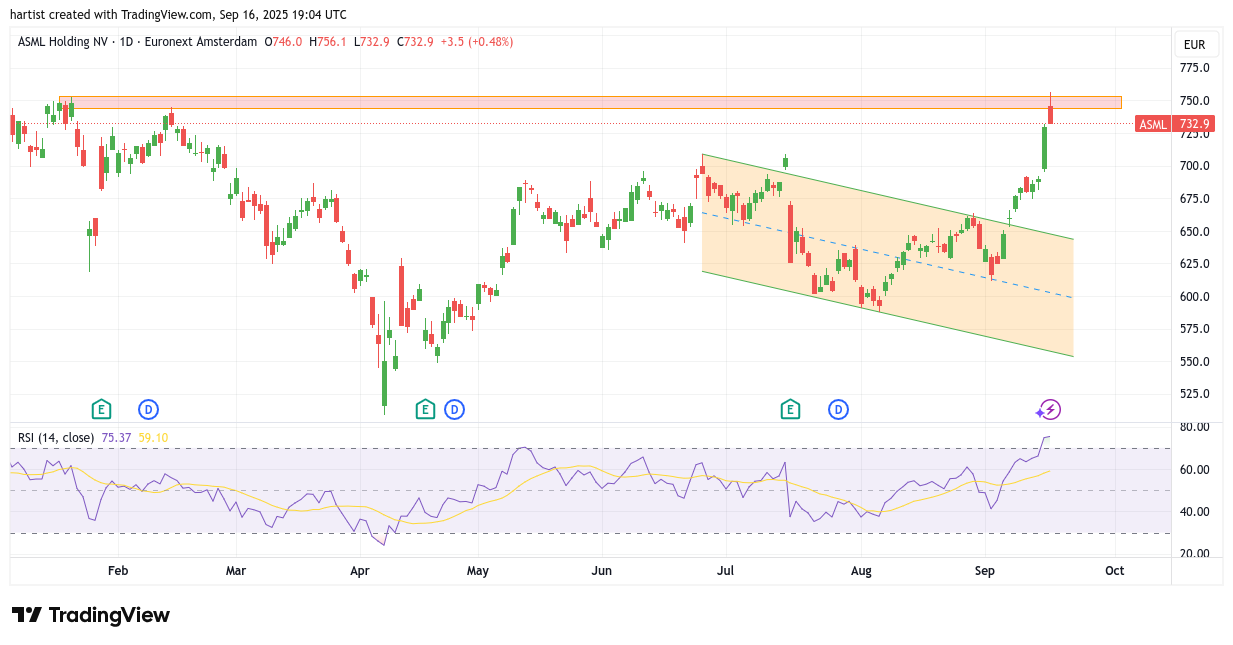The height and width of the screenshot is (645, 1233).
Task: Click the 550.0 price axis label
Action: click(1194, 362)
